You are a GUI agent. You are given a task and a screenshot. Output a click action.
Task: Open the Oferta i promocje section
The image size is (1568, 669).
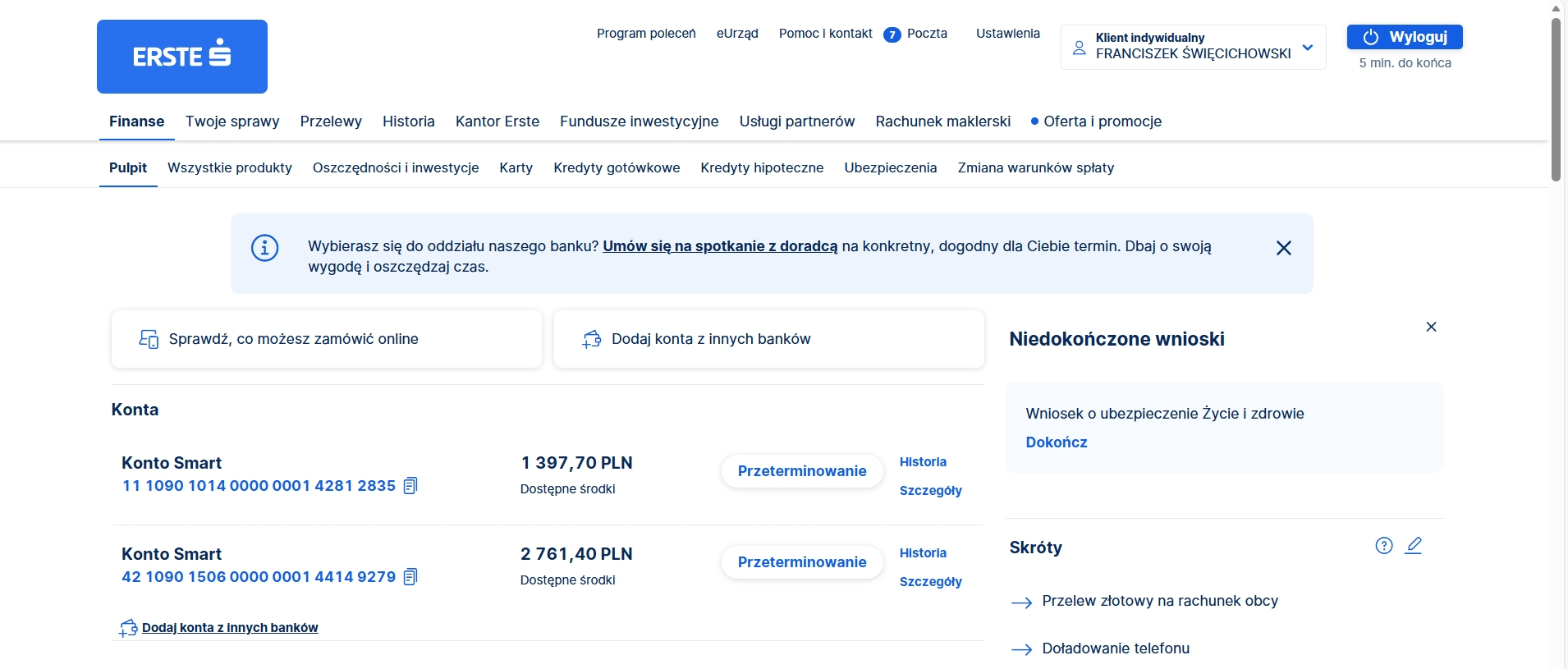tap(1103, 121)
